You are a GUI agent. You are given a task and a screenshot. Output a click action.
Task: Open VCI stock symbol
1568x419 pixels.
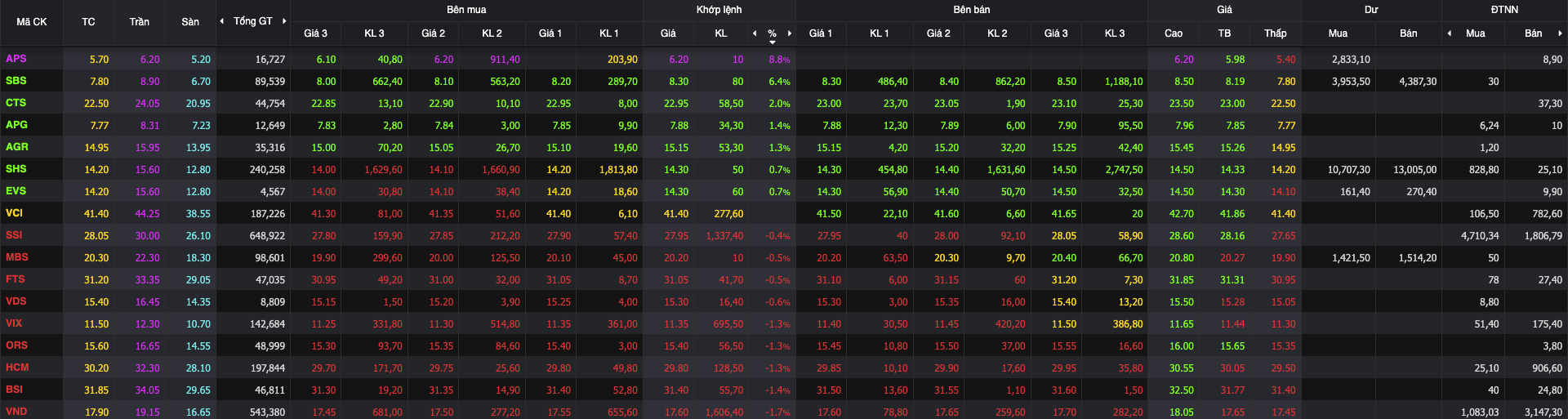pos(14,213)
